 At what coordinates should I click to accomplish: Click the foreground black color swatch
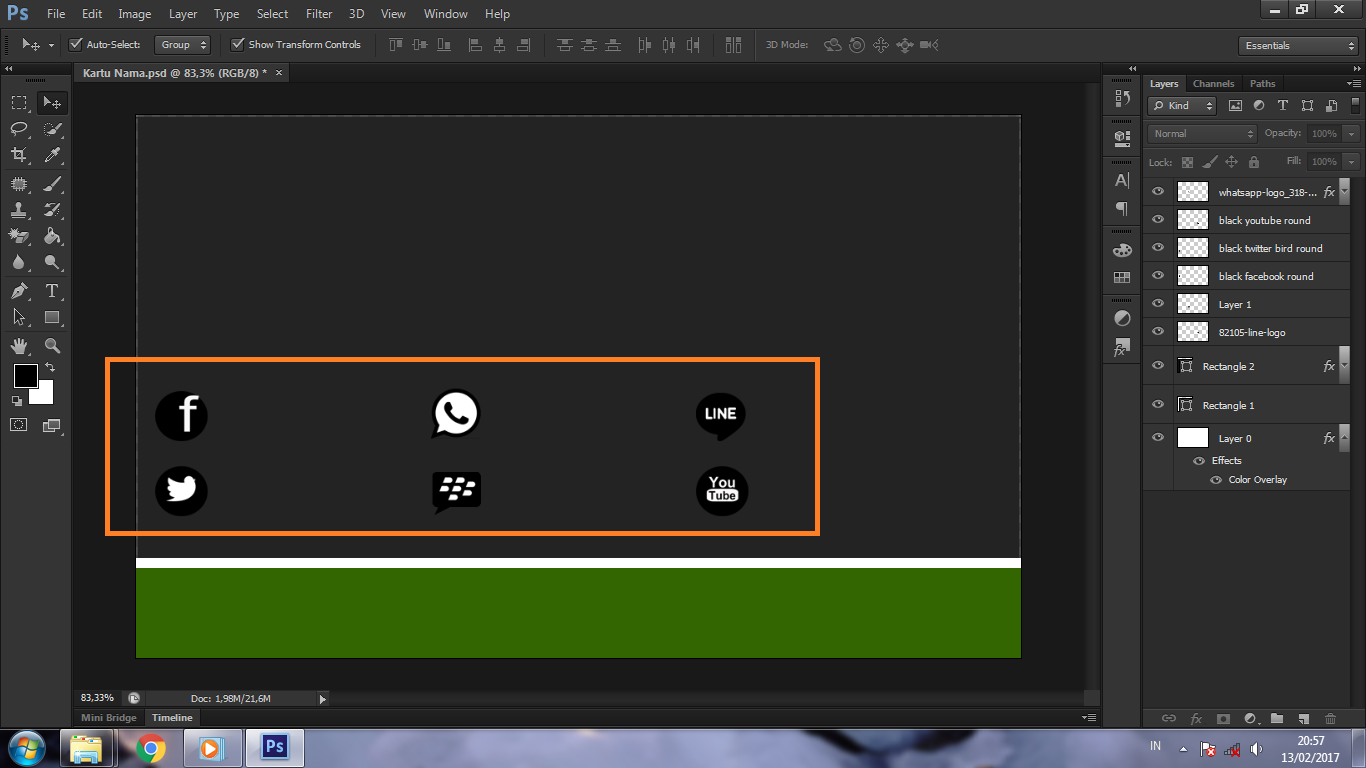click(24, 376)
